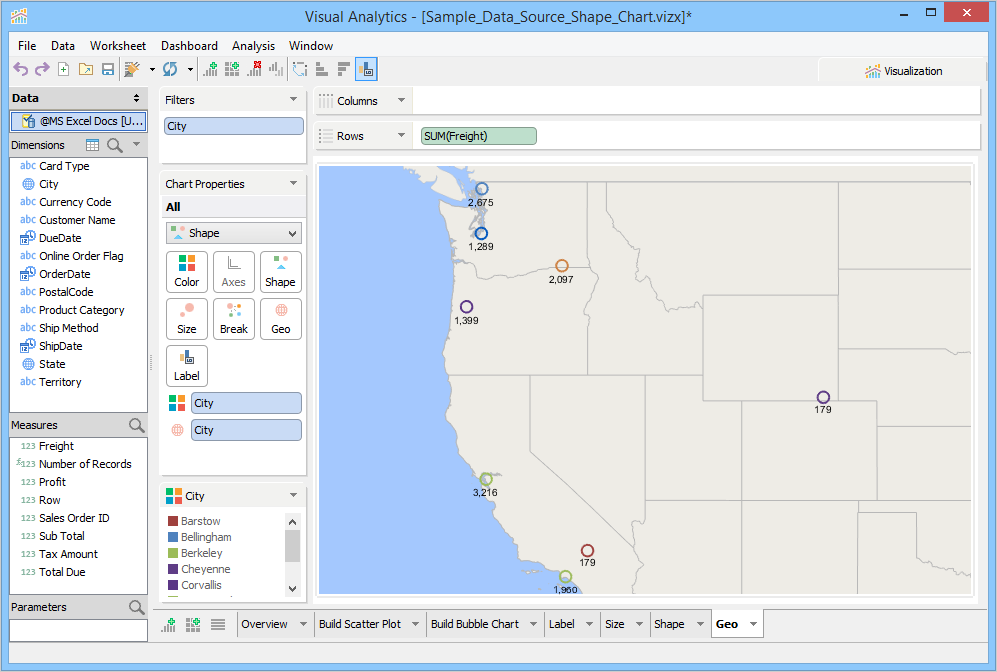
Task: Open the Color chart property
Action: (x=187, y=272)
